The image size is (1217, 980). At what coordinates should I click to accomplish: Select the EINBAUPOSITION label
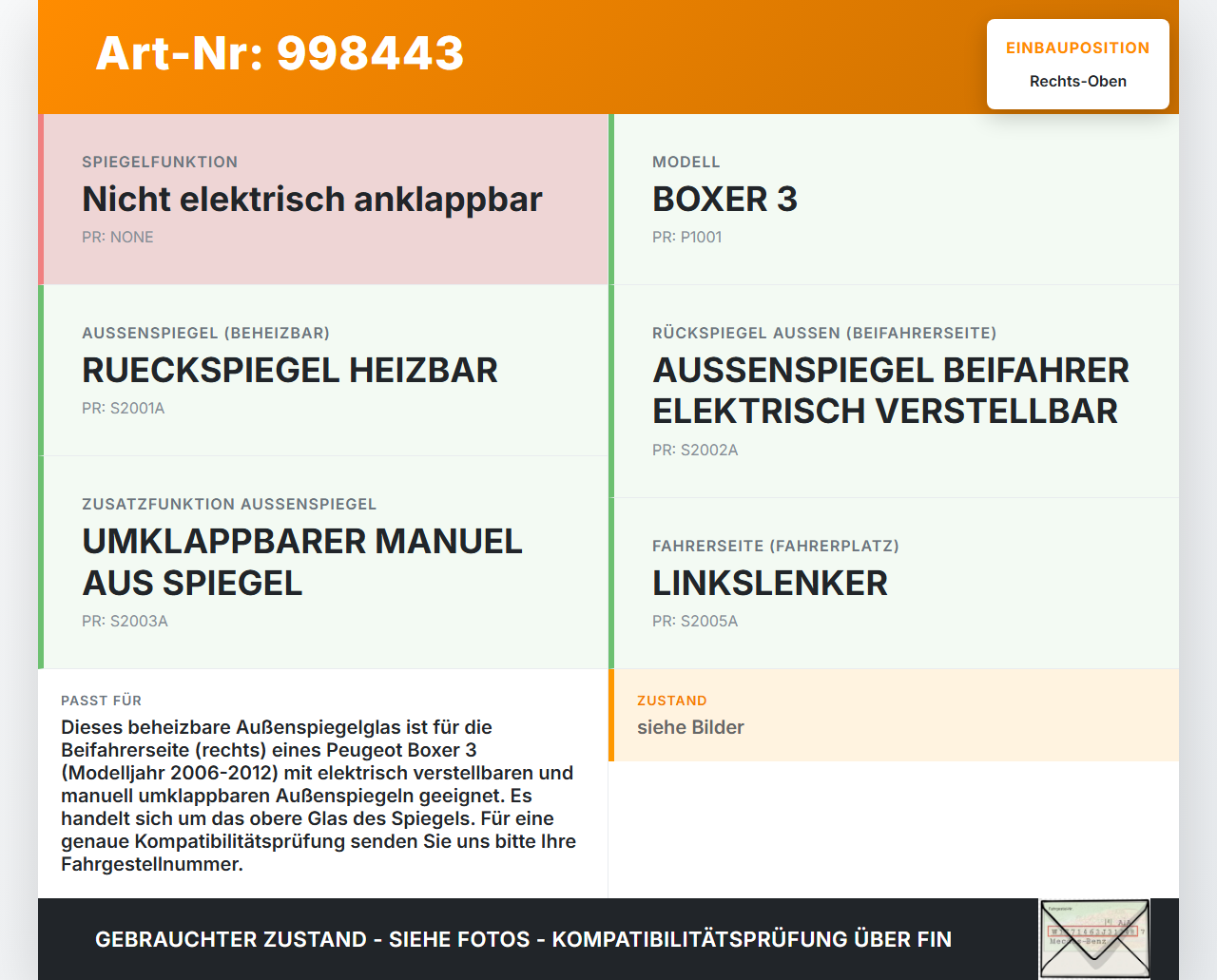point(1077,48)
